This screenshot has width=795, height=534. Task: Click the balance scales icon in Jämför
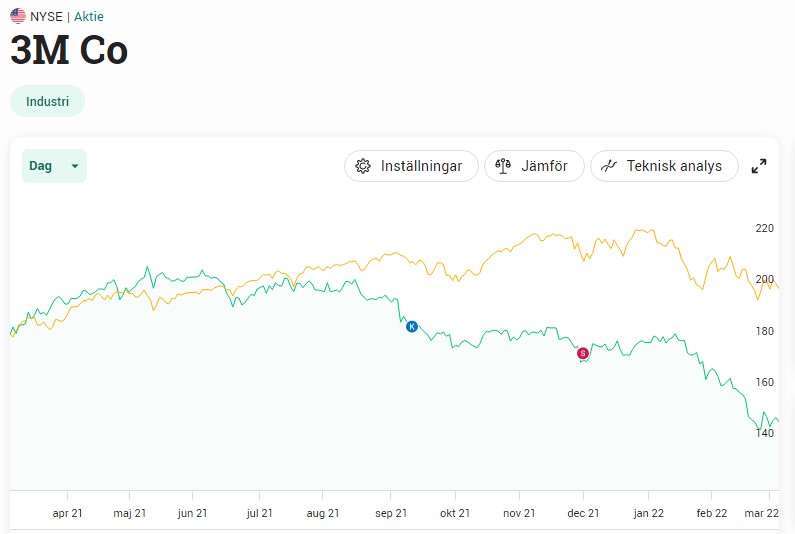tap(503, 166)
